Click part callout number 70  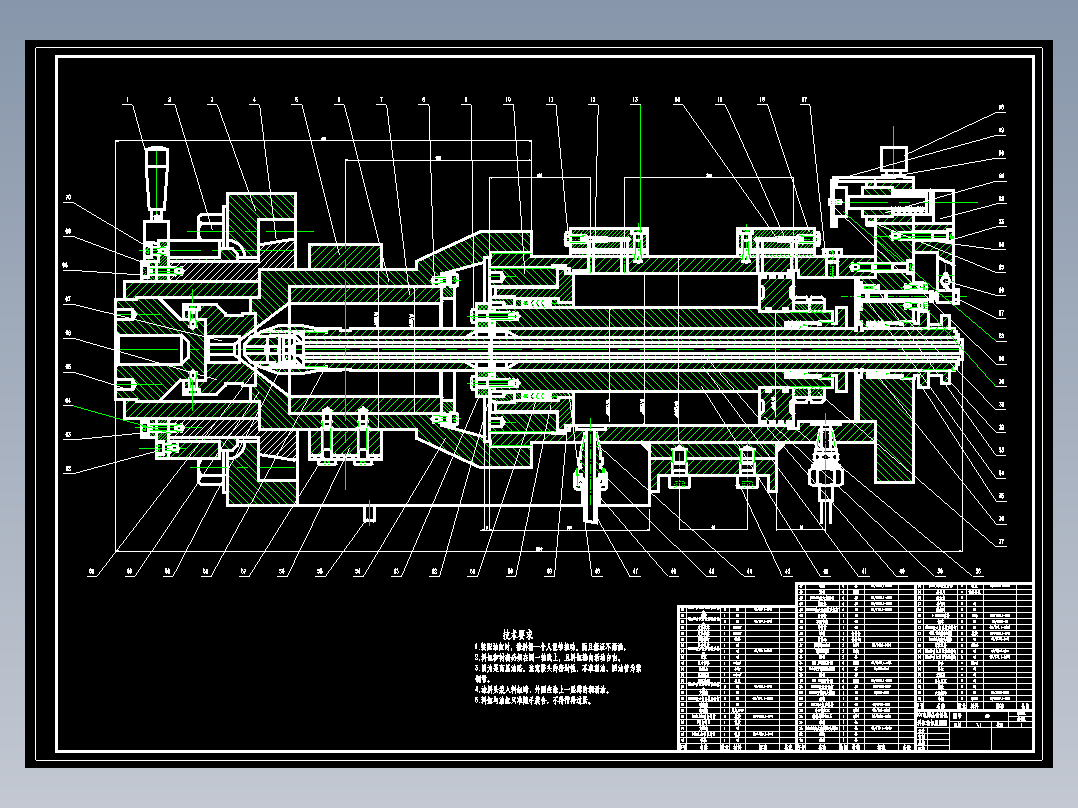(x=68, y=198)
